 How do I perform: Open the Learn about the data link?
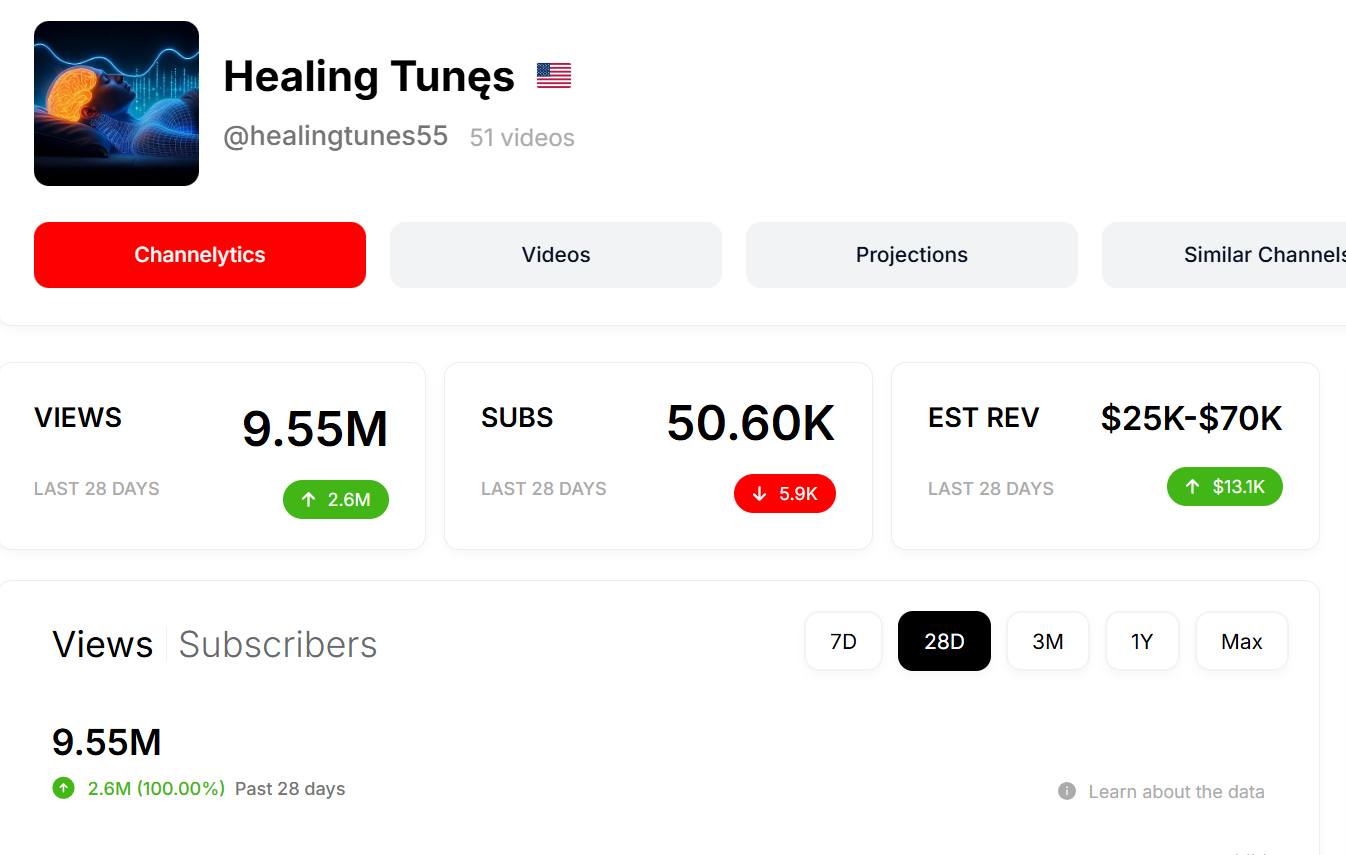click(x=1176, y=792)
